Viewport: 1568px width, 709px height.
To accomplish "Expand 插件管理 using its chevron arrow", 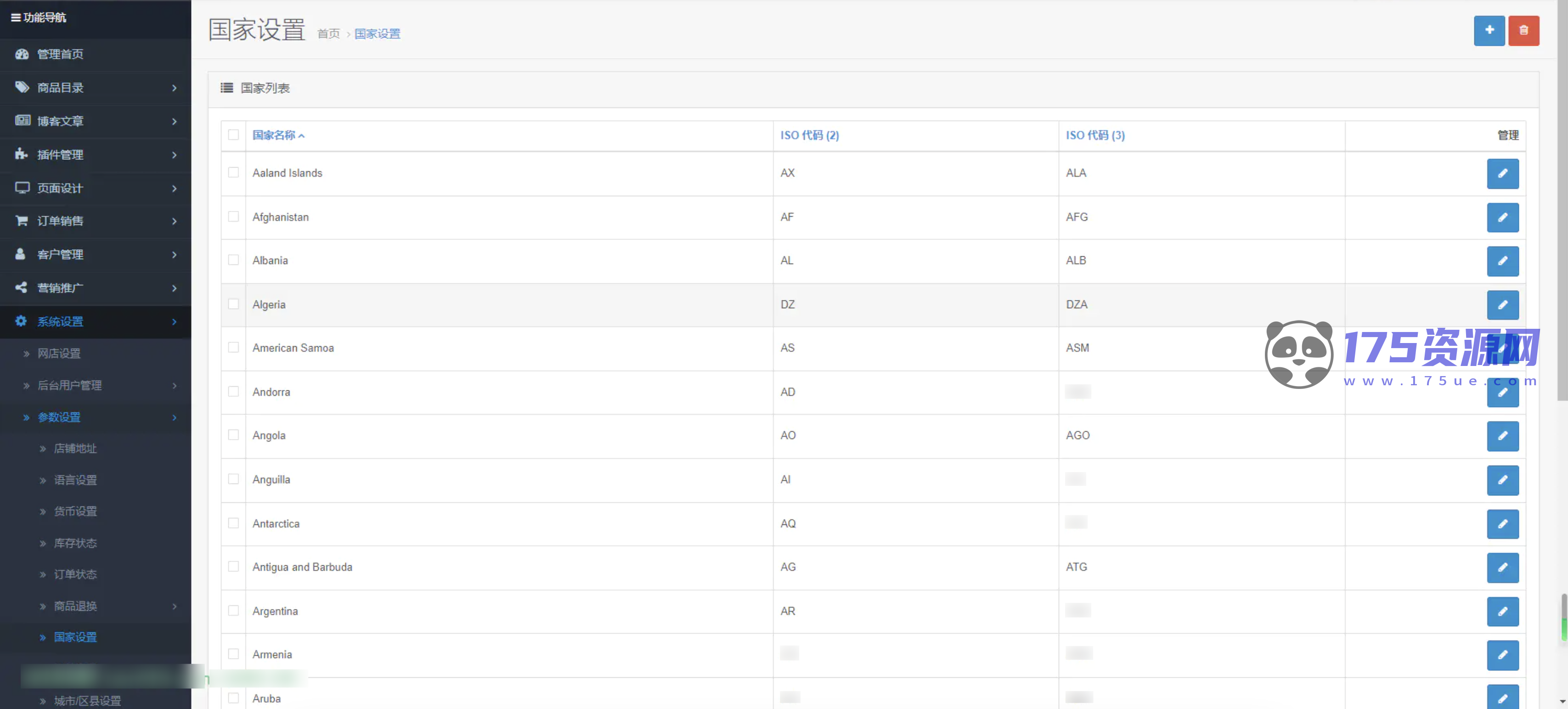I will coord(174,155).
